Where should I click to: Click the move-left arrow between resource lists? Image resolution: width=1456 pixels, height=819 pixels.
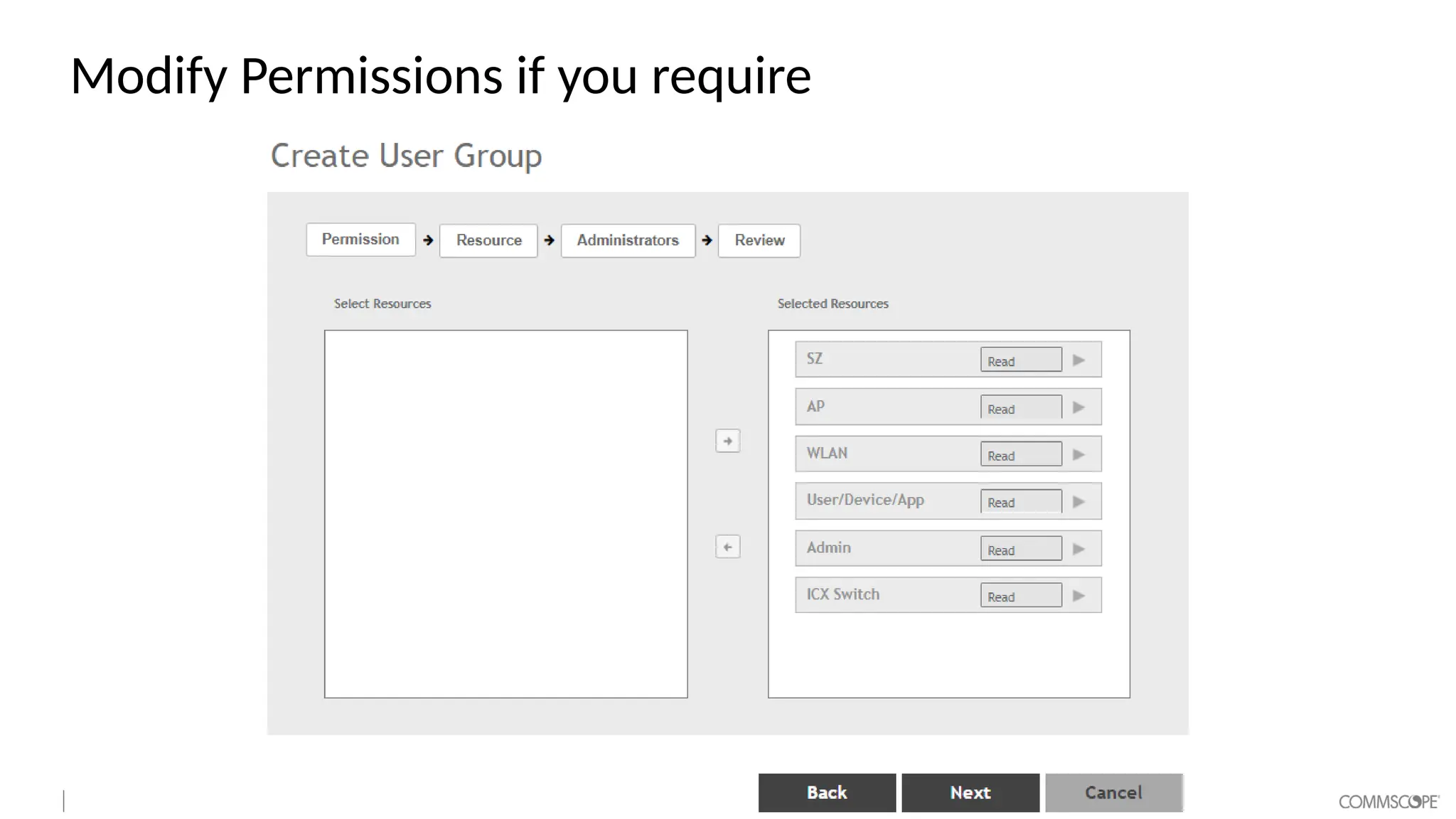pos(727,547)
